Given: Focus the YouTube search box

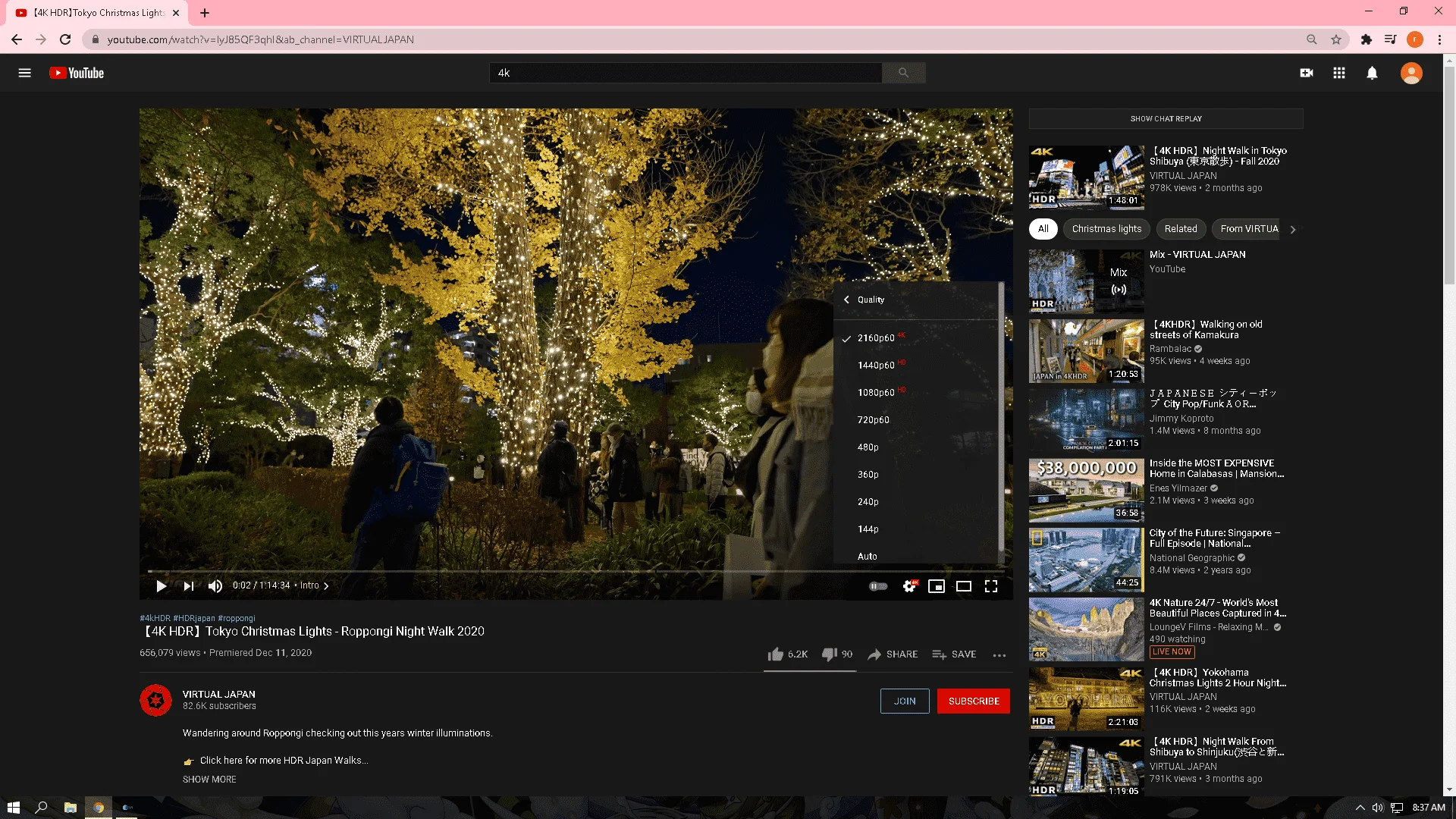Looking at the screenshot, I should 686,73.
